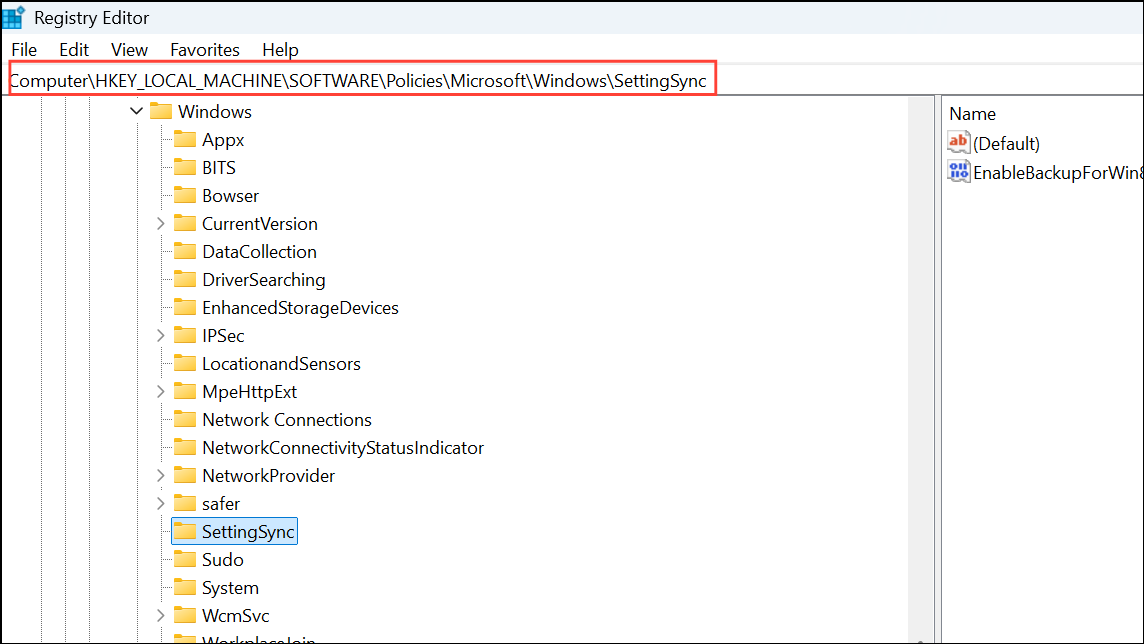Open the File menu
This screenshot has width=1144, height=644.
click(24, 50)
